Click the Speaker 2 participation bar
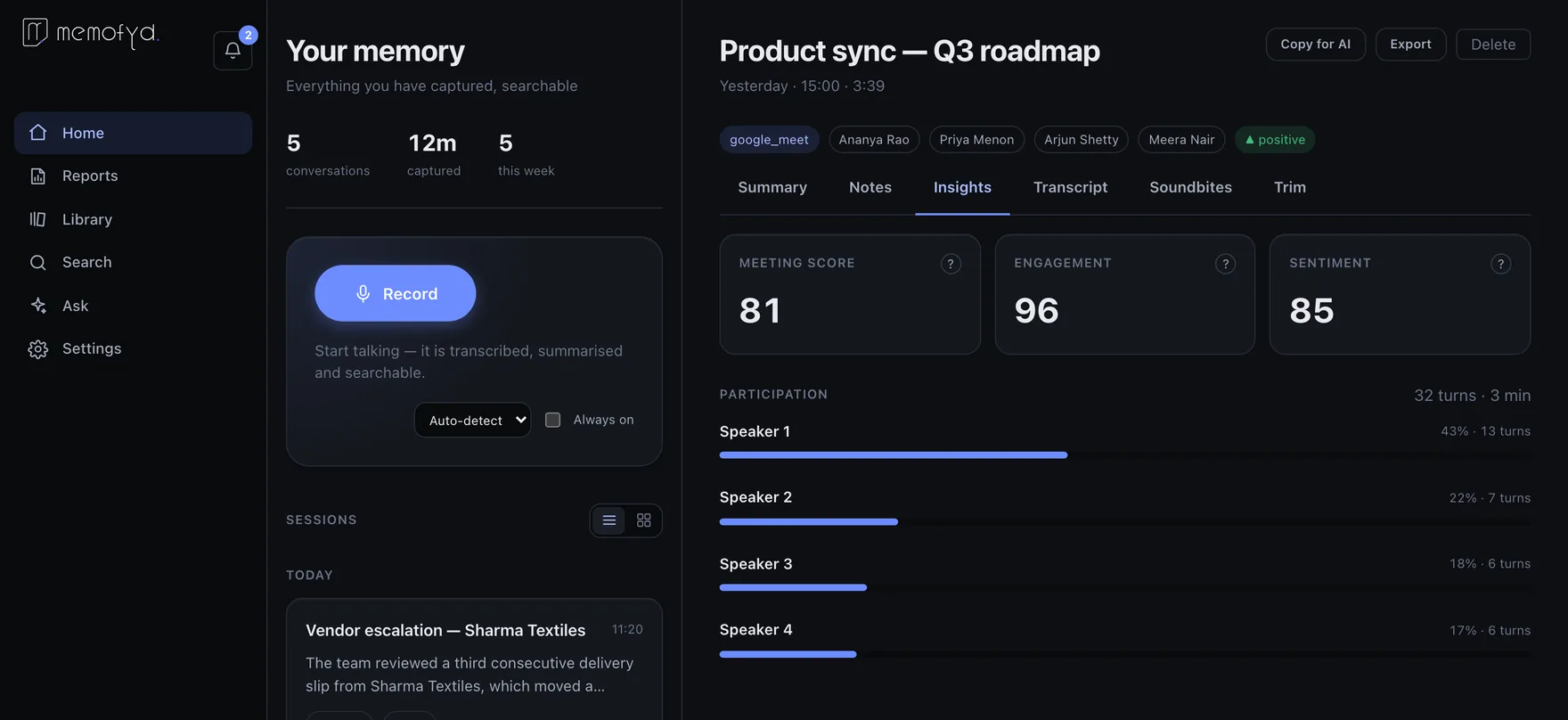 pos(1125,522)
